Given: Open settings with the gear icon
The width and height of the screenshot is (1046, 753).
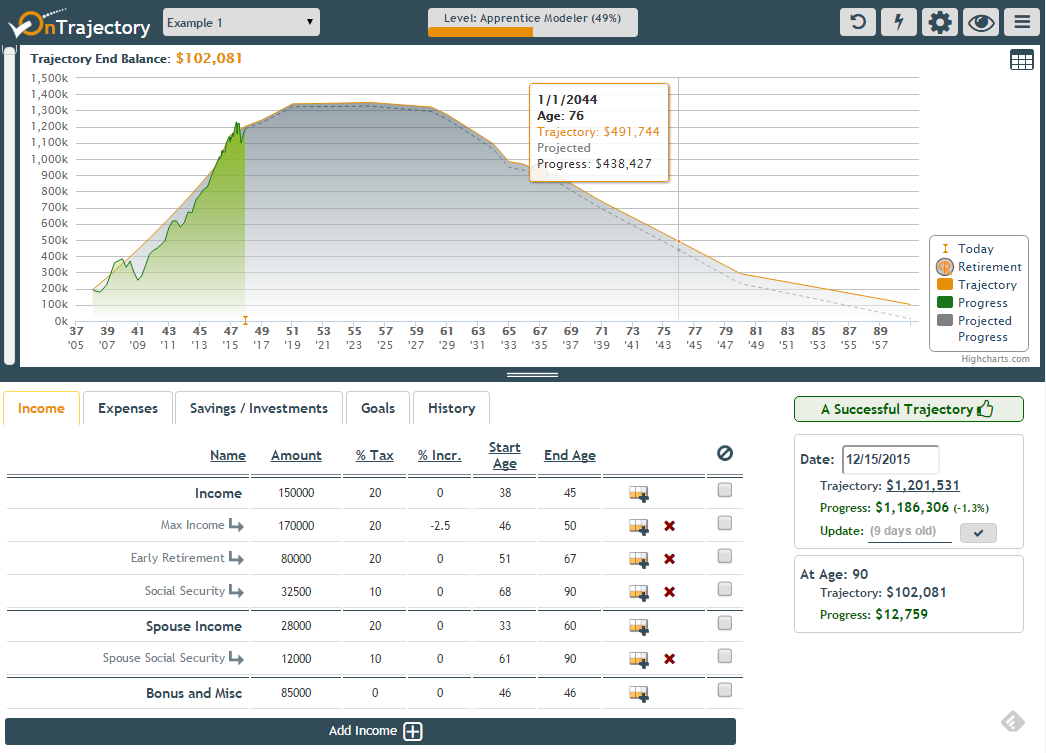Looking at the screenshot, I should pyautogui.click(x=940, y=22).
